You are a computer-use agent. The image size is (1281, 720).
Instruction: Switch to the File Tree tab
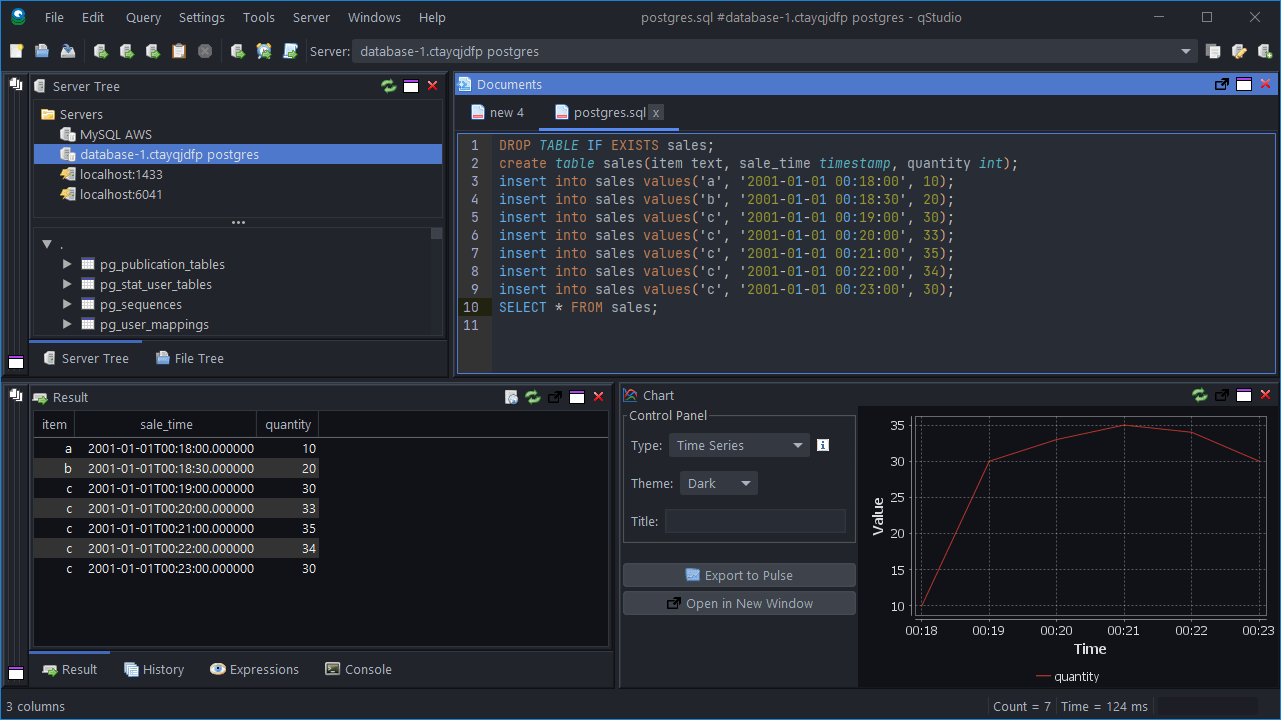tap(190, 358)
